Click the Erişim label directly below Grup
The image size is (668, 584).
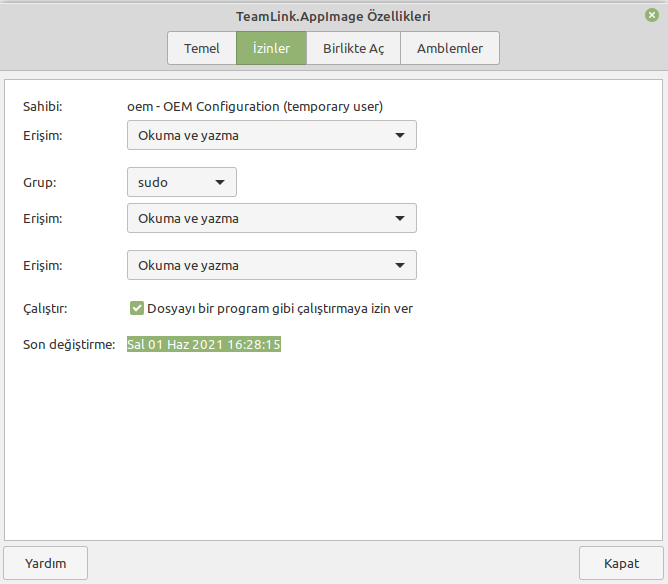pos(43,218)
